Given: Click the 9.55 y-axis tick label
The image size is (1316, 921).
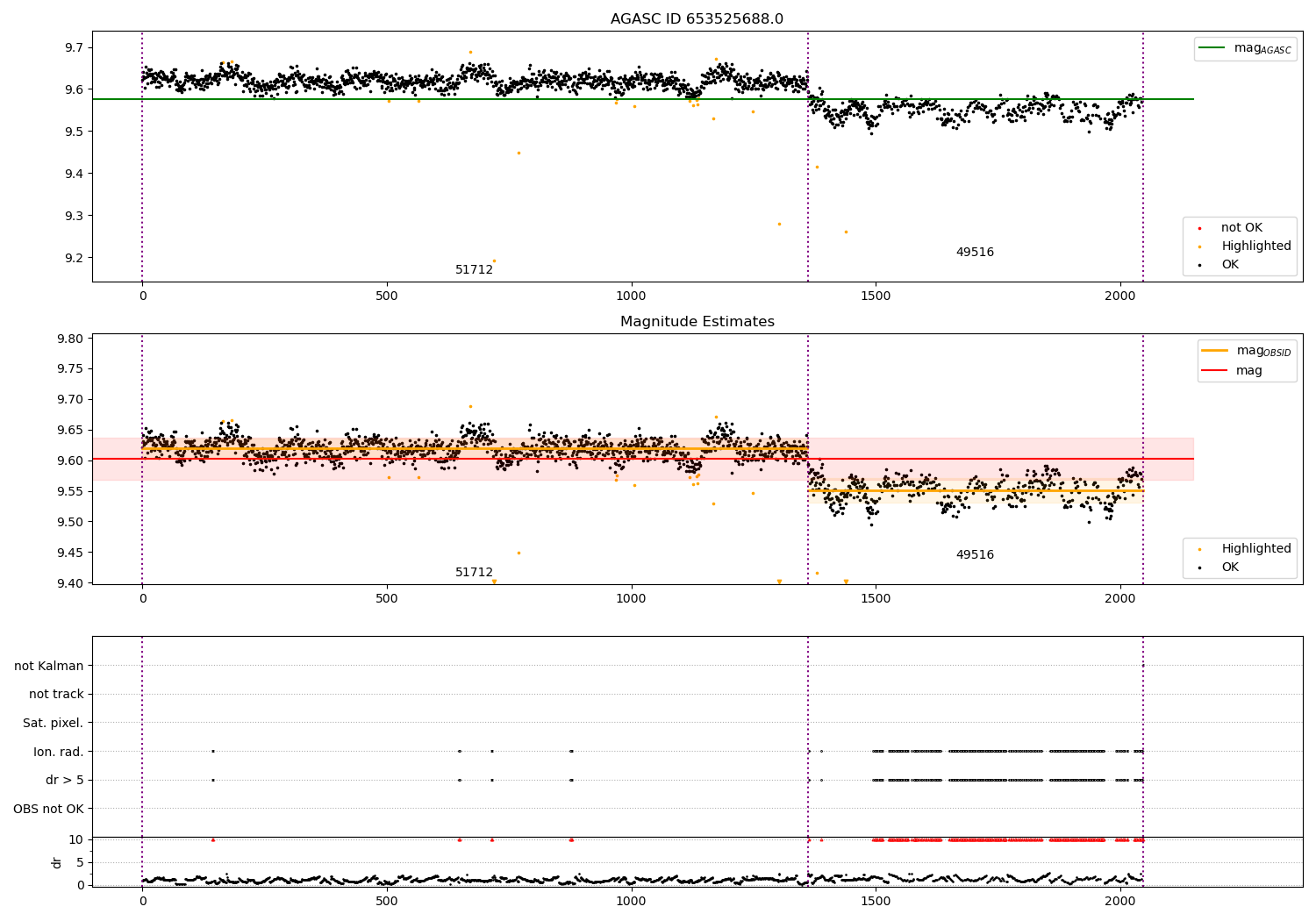Looking at the screenshot, I should (x=70, y=491).
